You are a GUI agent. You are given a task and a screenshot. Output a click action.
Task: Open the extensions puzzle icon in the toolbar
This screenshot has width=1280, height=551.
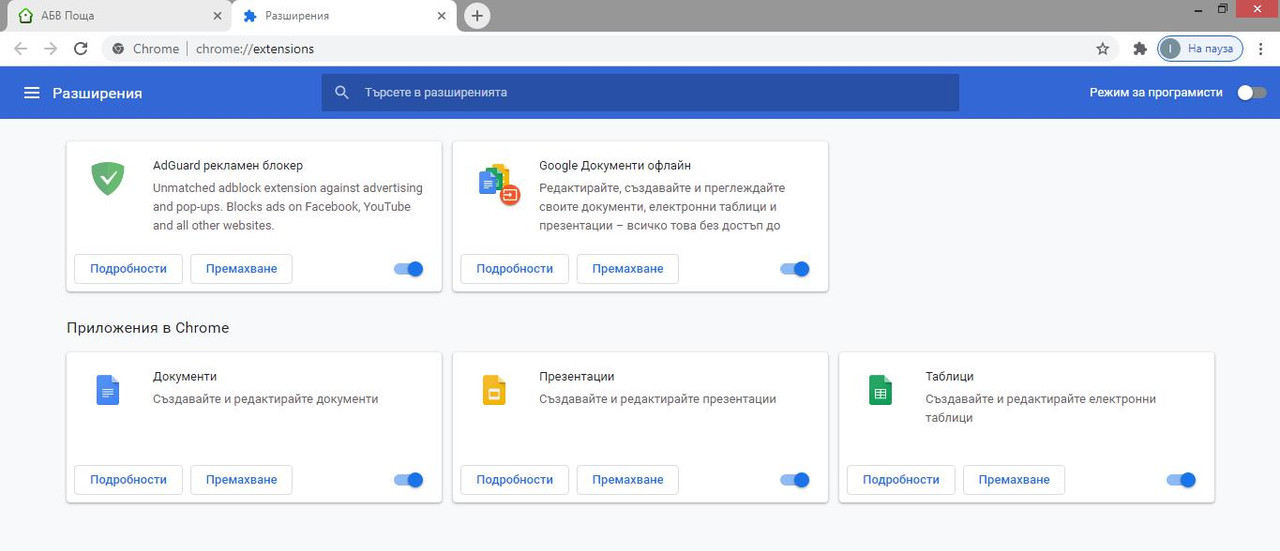click(x=1139, y=48)
